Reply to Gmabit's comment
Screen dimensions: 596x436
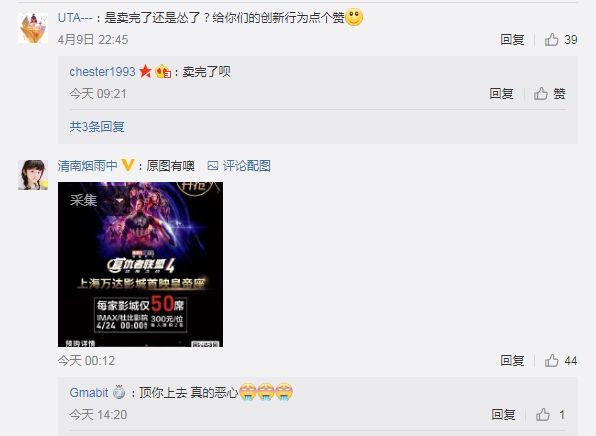point(503,414)
